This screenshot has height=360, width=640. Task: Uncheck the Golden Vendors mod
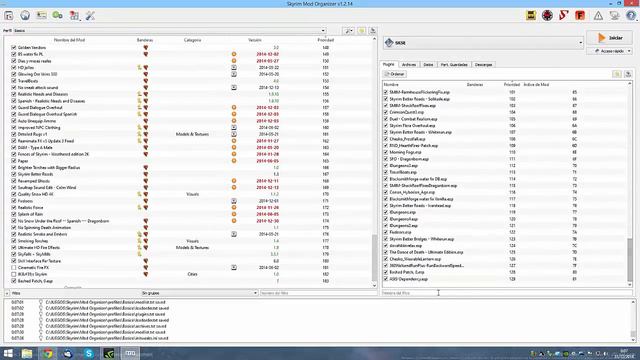(x=13, y=47)
